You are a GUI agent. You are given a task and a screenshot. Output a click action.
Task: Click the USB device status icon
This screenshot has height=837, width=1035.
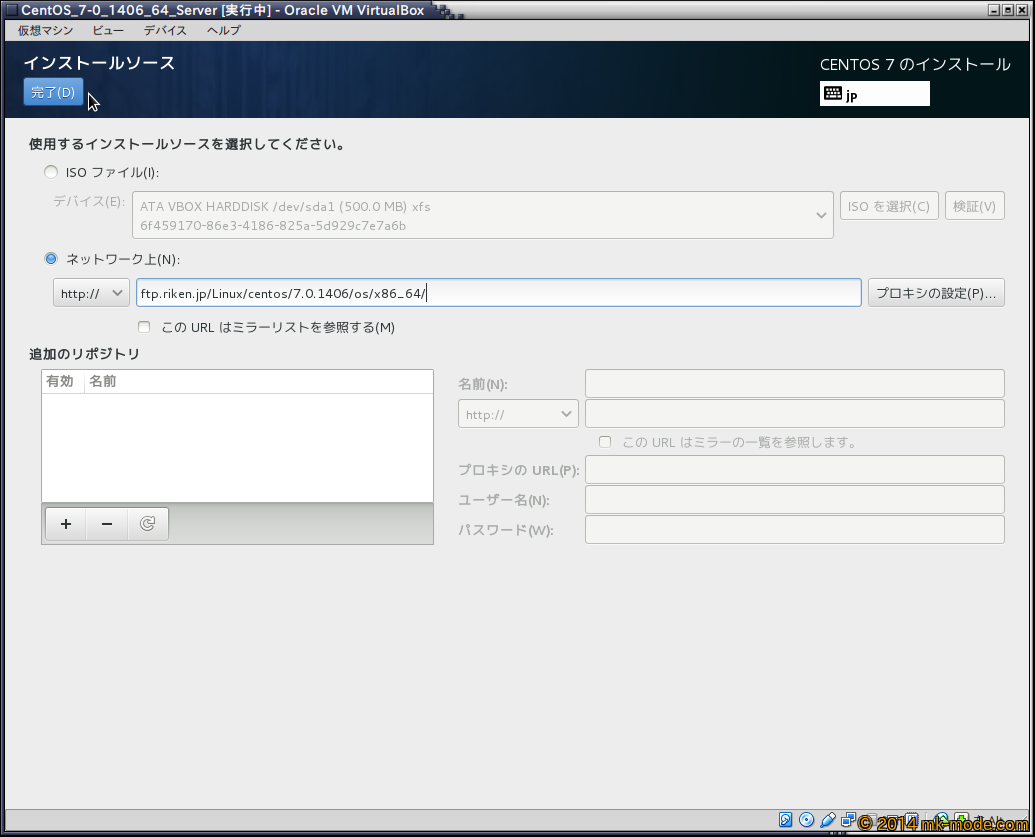tap(827, 821)
